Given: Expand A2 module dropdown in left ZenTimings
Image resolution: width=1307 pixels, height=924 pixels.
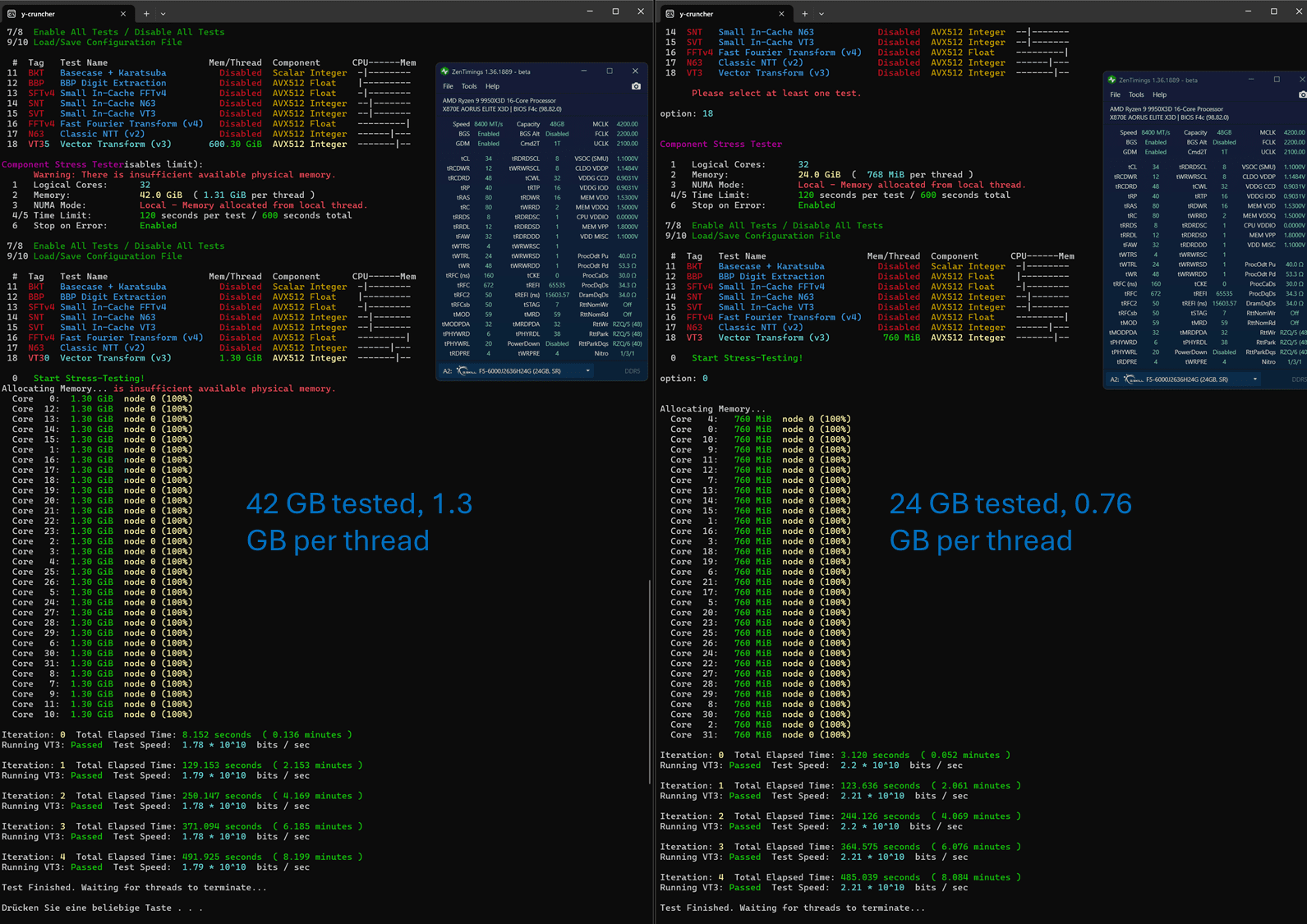Looking at the screenshot, I should pos(588,371).
